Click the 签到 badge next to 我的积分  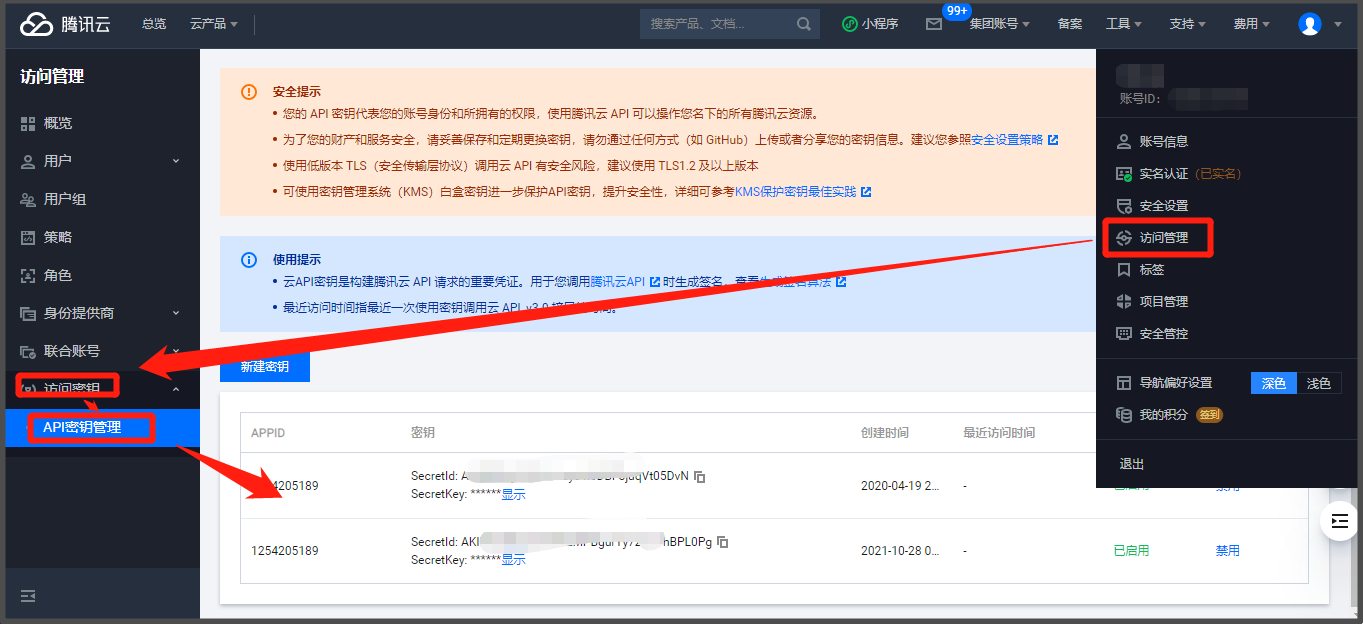tap(1209, 414)
